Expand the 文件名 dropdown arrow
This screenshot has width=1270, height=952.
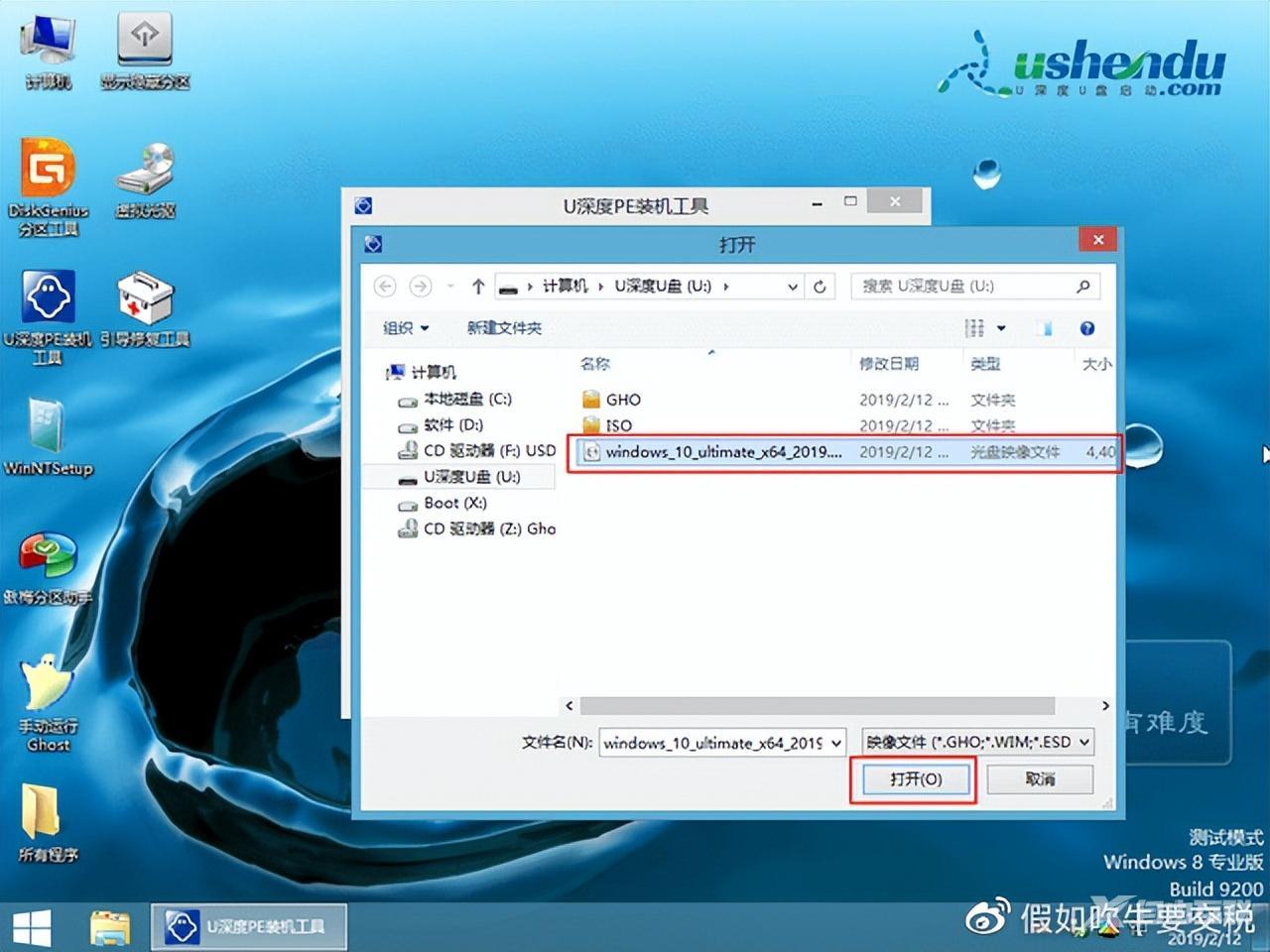click(836, 743)
